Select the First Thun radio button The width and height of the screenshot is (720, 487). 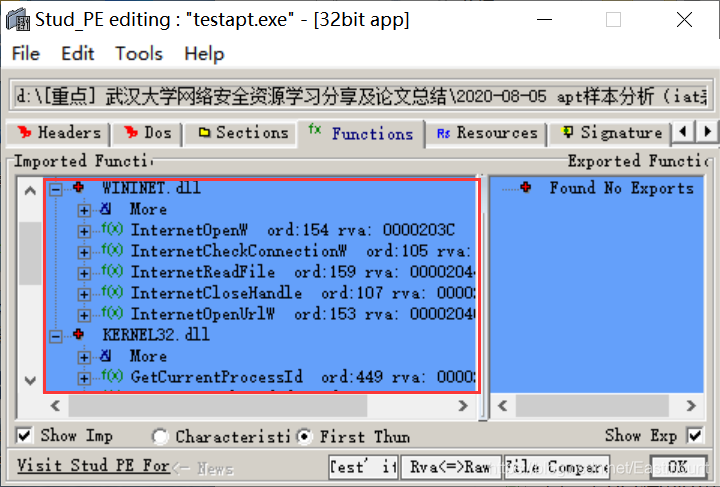pyautogui.click(x=304, y=437)
